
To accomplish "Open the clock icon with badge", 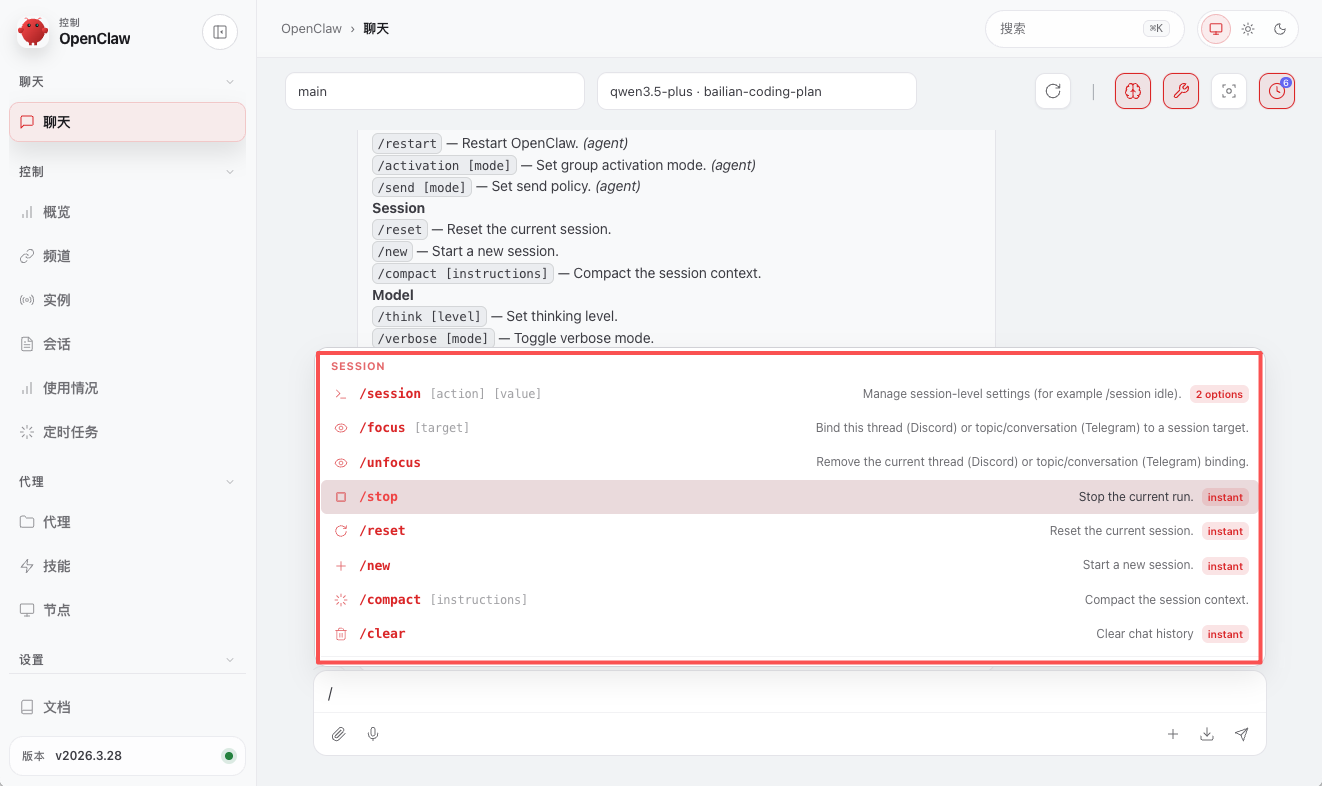I will (1277, 91).
